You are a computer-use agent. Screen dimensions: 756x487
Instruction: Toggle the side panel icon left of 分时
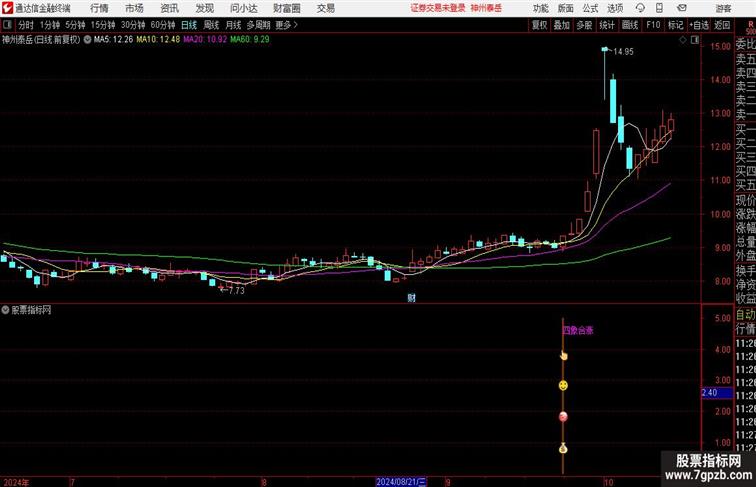click(x=7, y=25)
